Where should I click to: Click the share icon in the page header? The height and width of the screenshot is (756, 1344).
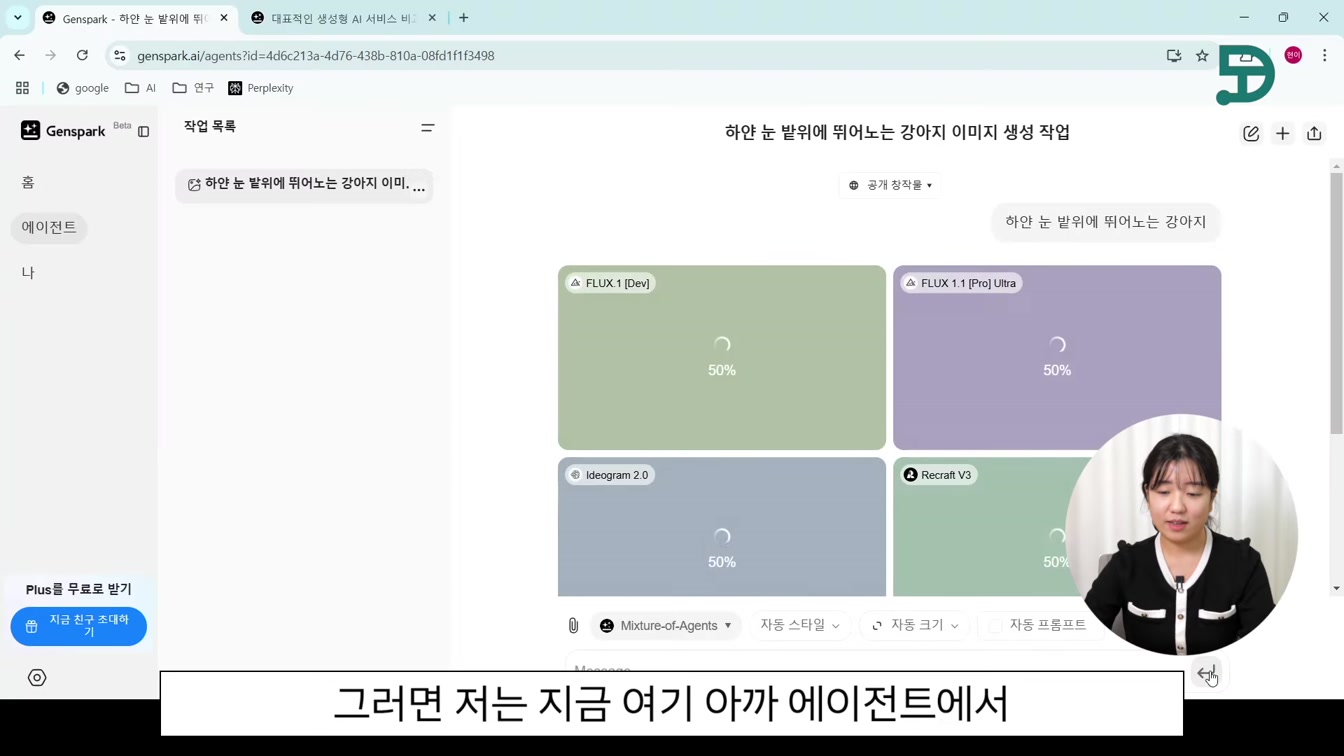tap(1314, 133)
